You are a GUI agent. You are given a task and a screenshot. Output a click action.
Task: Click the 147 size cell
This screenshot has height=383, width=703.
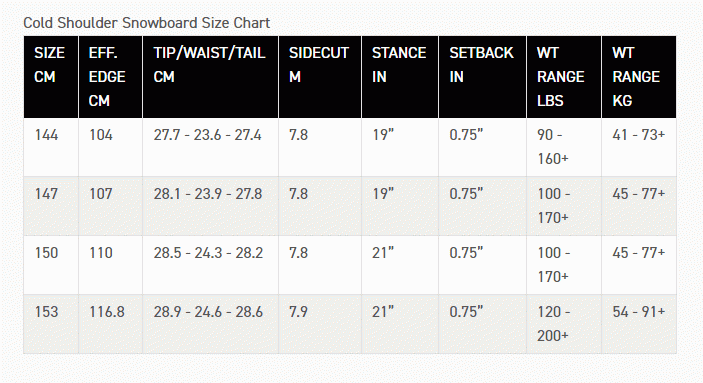(x=51, y=206)
